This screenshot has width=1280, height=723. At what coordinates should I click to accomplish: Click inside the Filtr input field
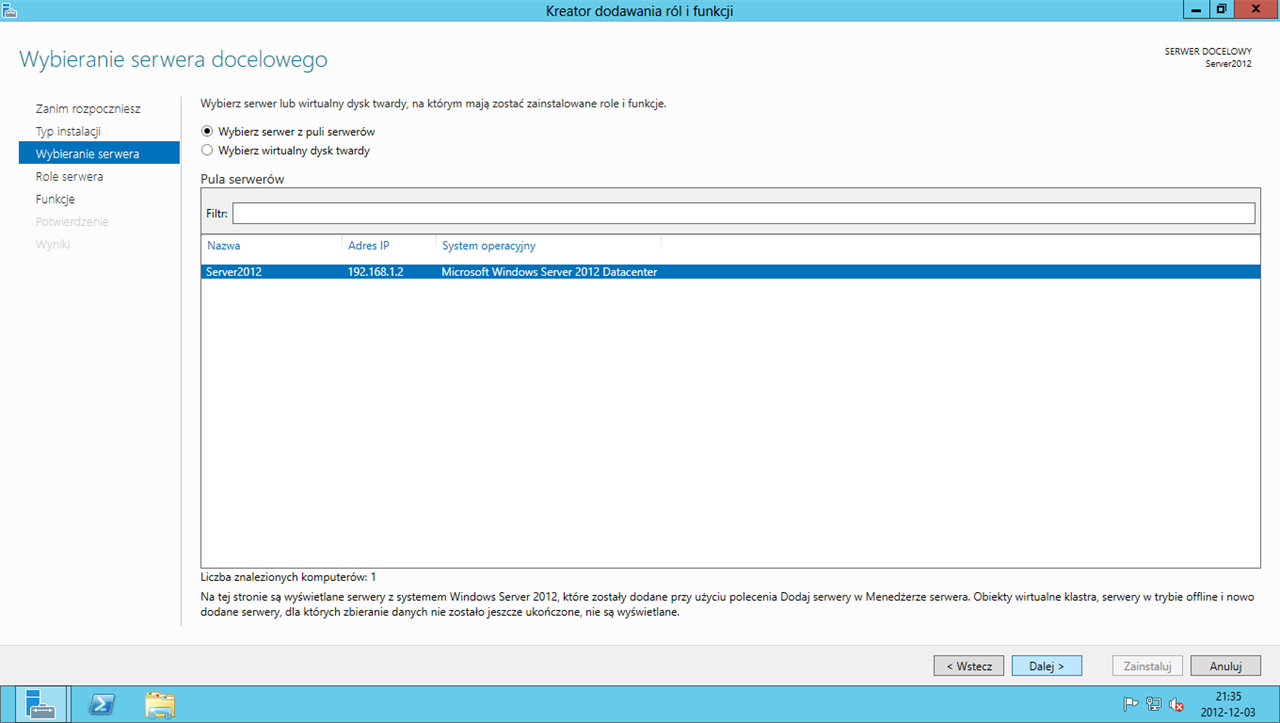(x=743, y=213)
